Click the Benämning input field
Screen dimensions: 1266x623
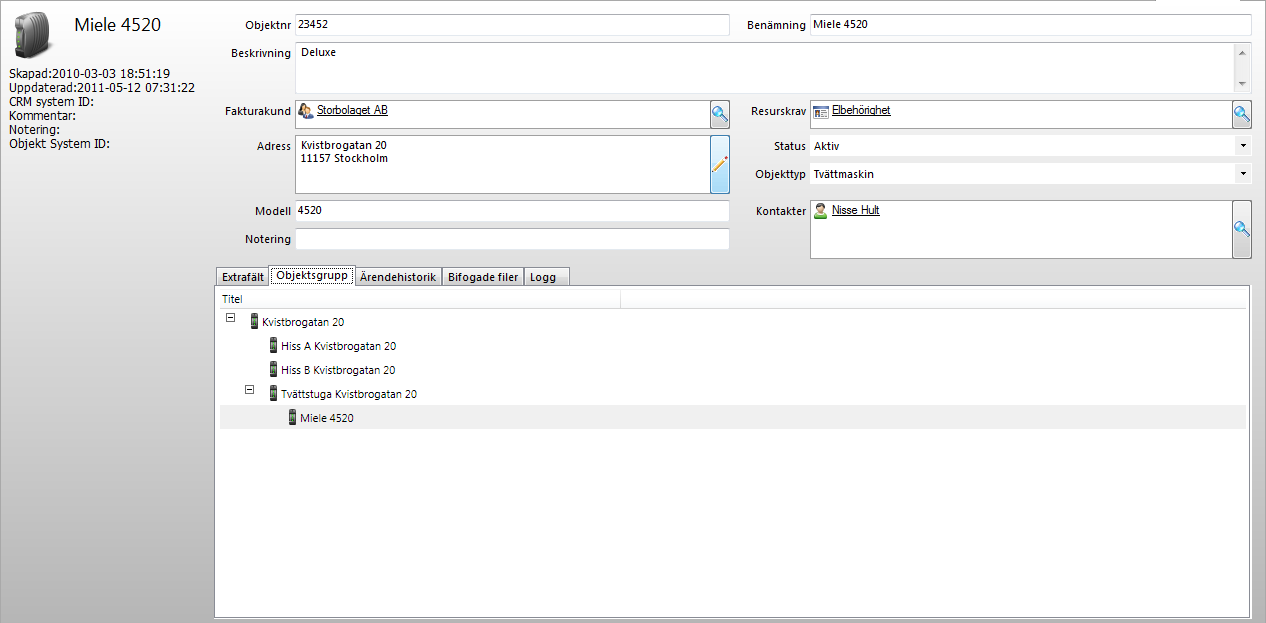pyautogui.click(x=1030, y=25)
